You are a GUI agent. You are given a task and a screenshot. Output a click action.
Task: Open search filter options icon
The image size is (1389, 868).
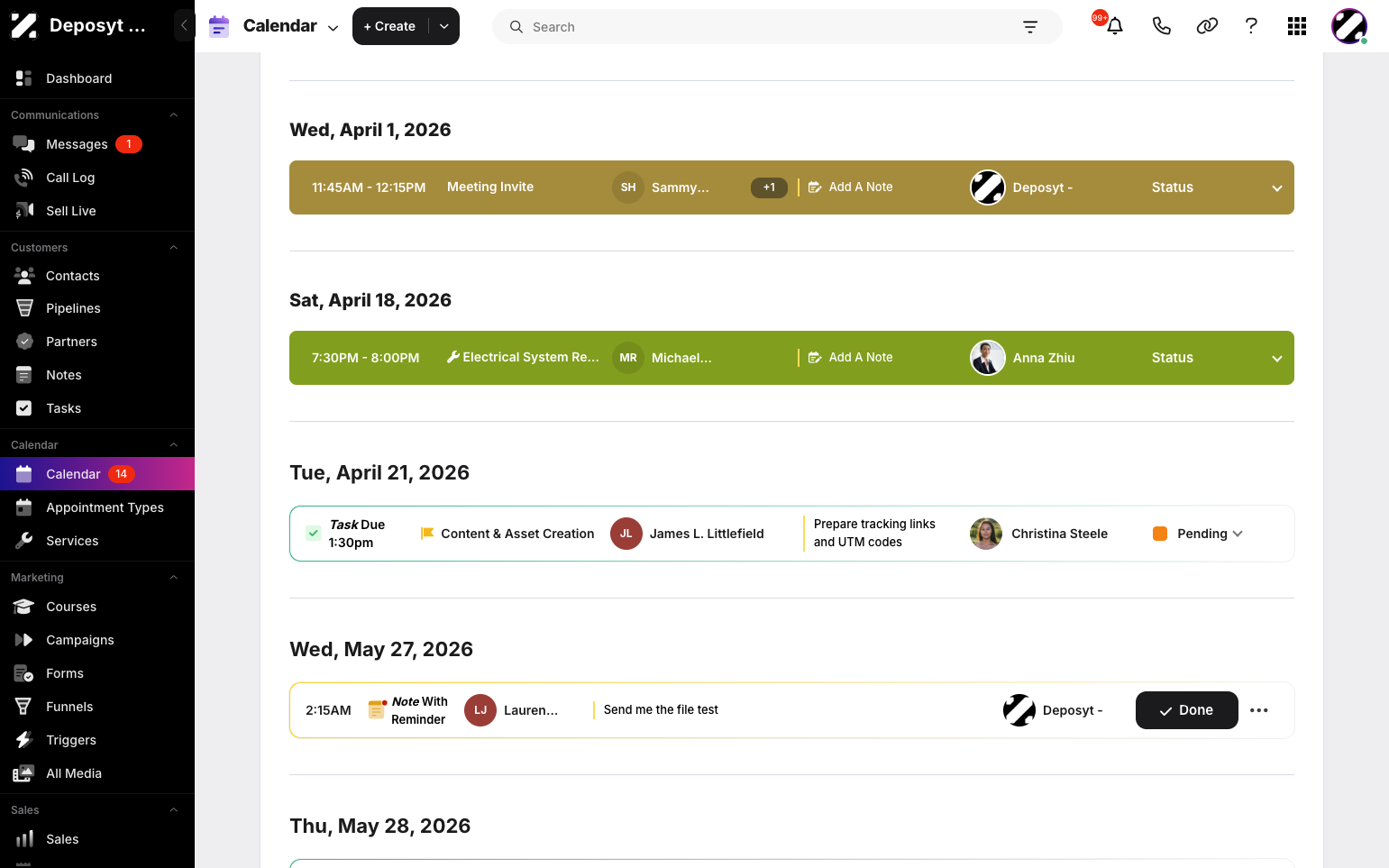pos(1030,27)
